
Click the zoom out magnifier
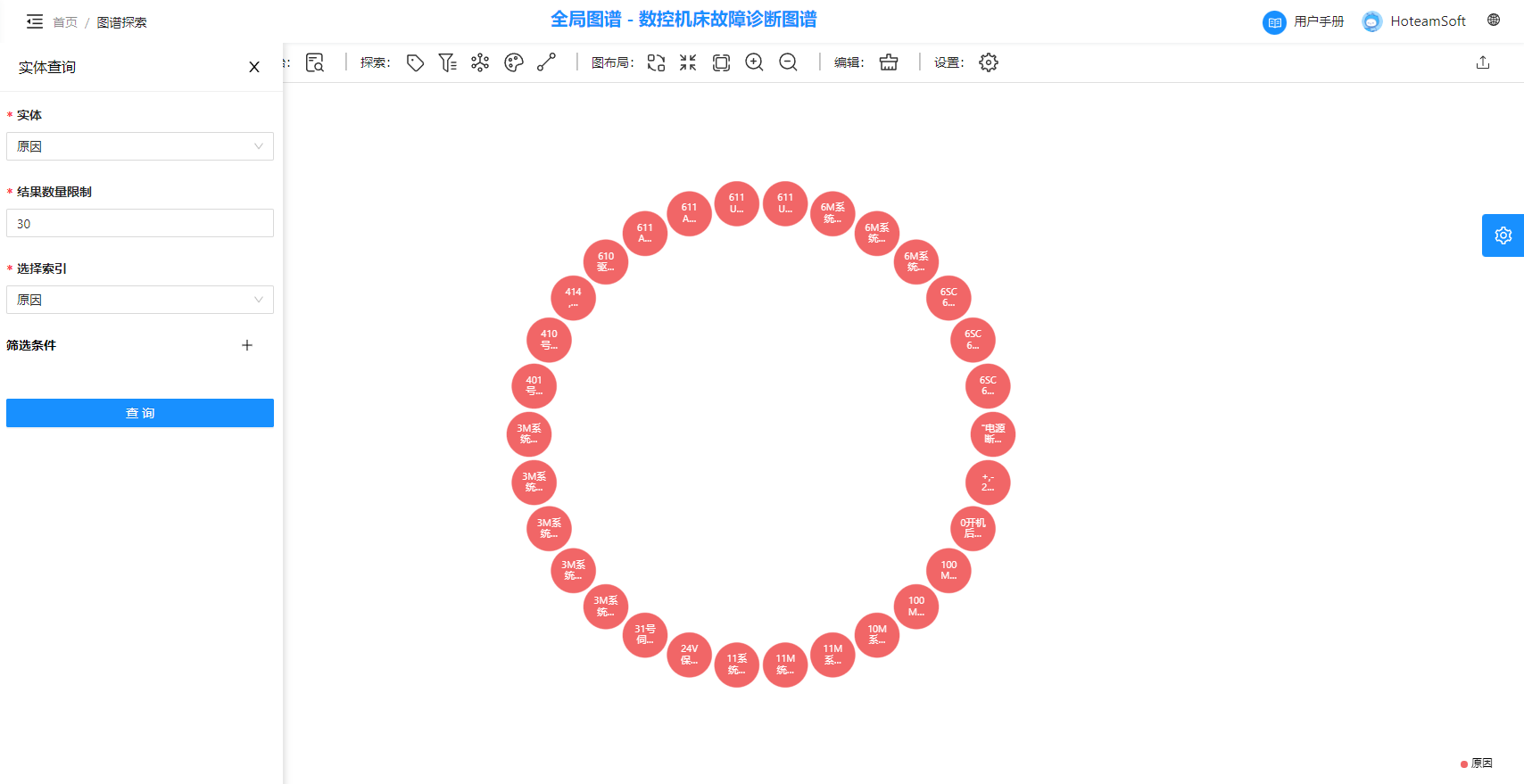[x=788, y=62]
